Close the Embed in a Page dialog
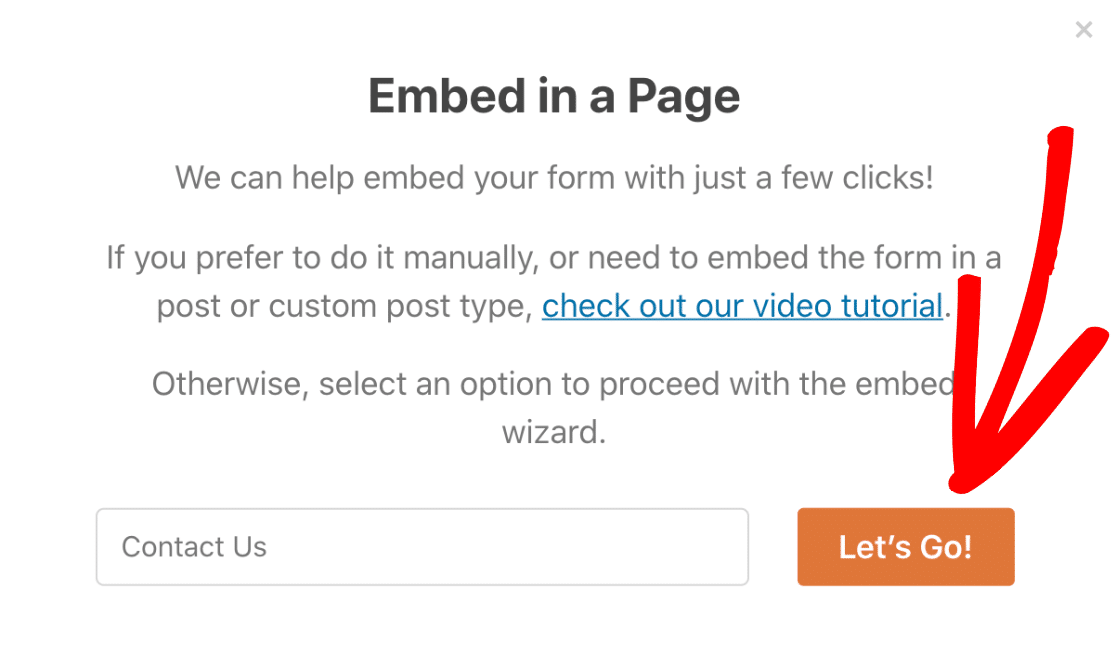Screen dimensions: 1116x667 (1083, 30)
